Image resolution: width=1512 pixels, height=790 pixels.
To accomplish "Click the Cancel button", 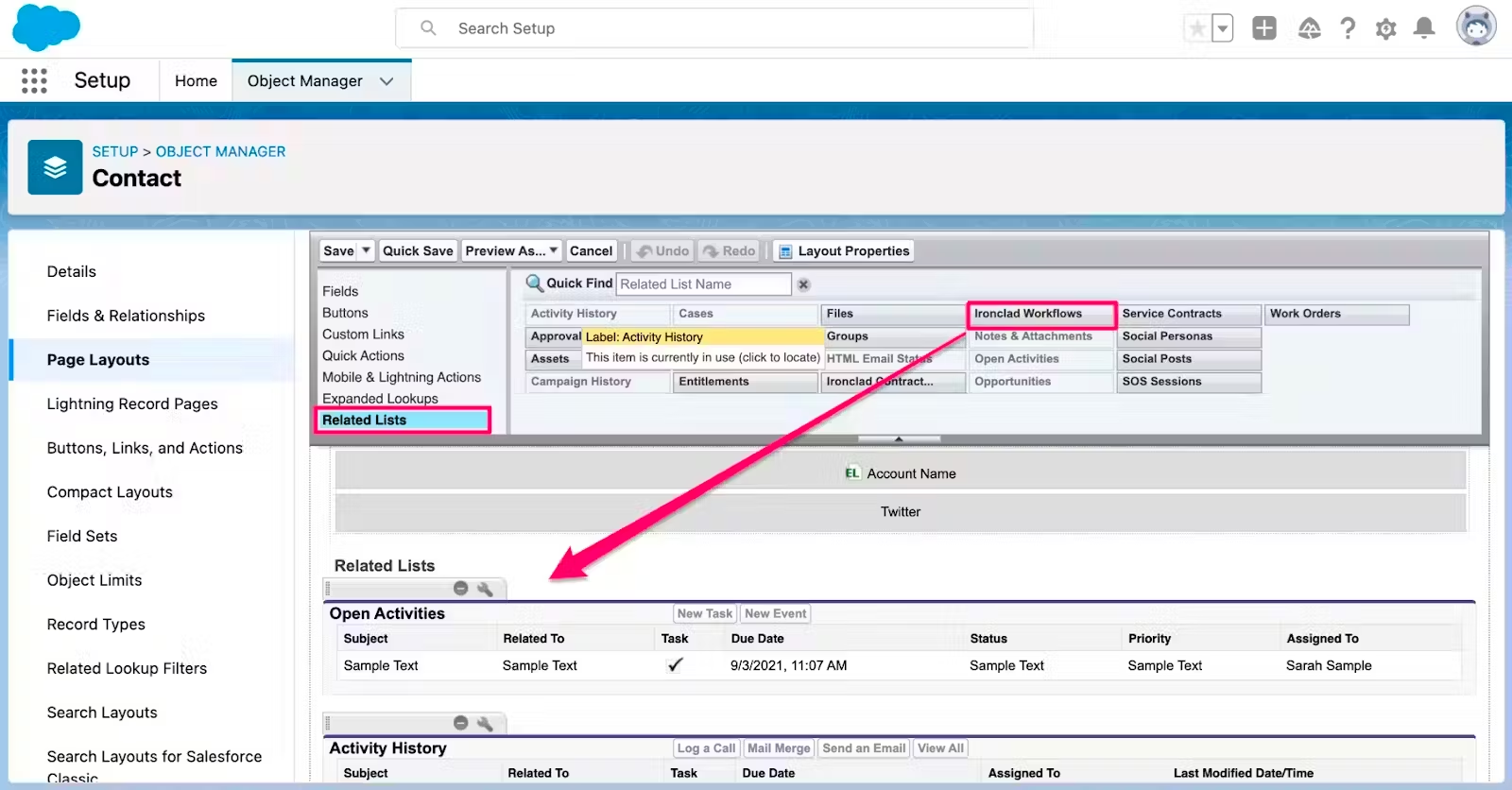I will [x=592, y=250].
